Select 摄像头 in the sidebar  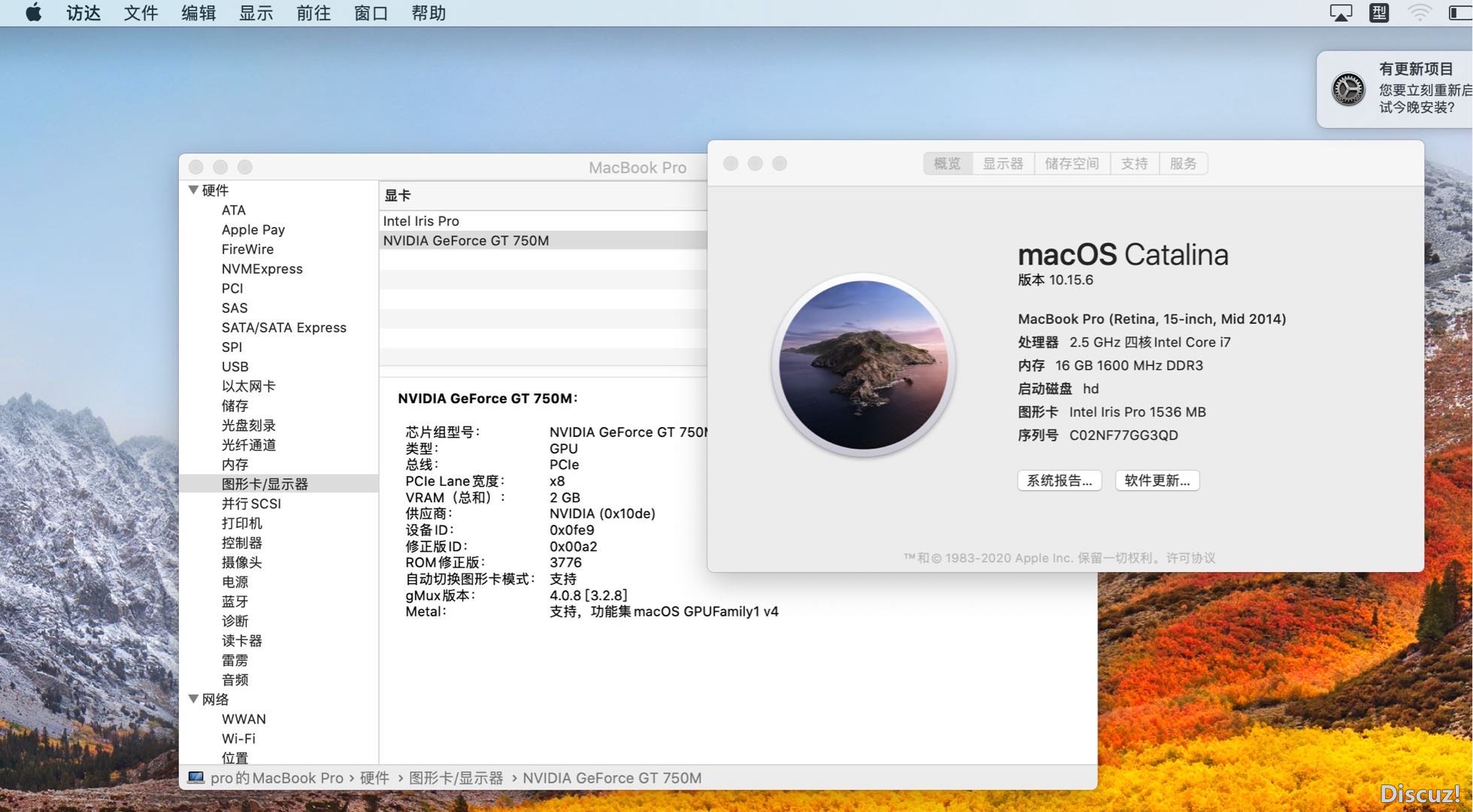(241, 562)
